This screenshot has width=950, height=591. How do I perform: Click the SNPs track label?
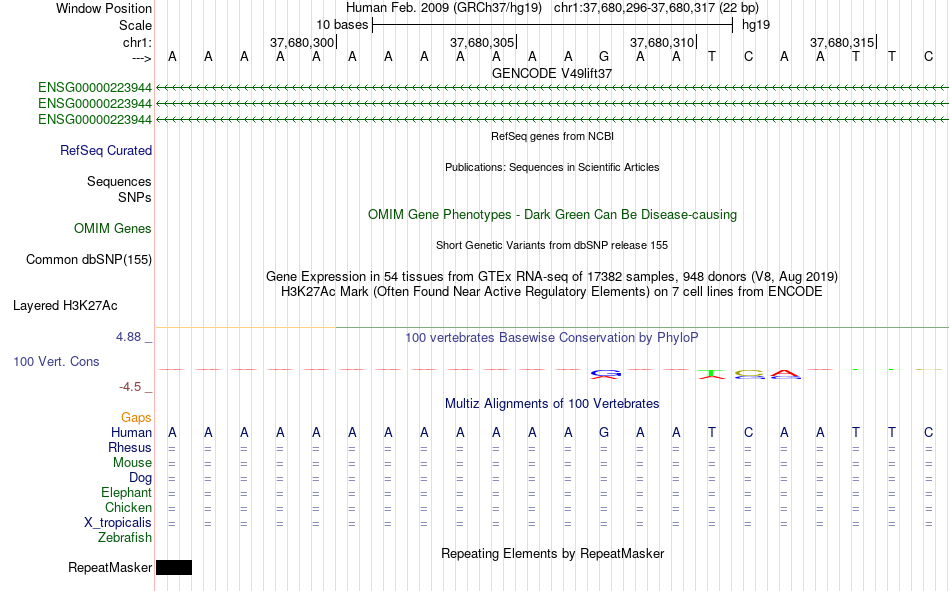[135, 198]
